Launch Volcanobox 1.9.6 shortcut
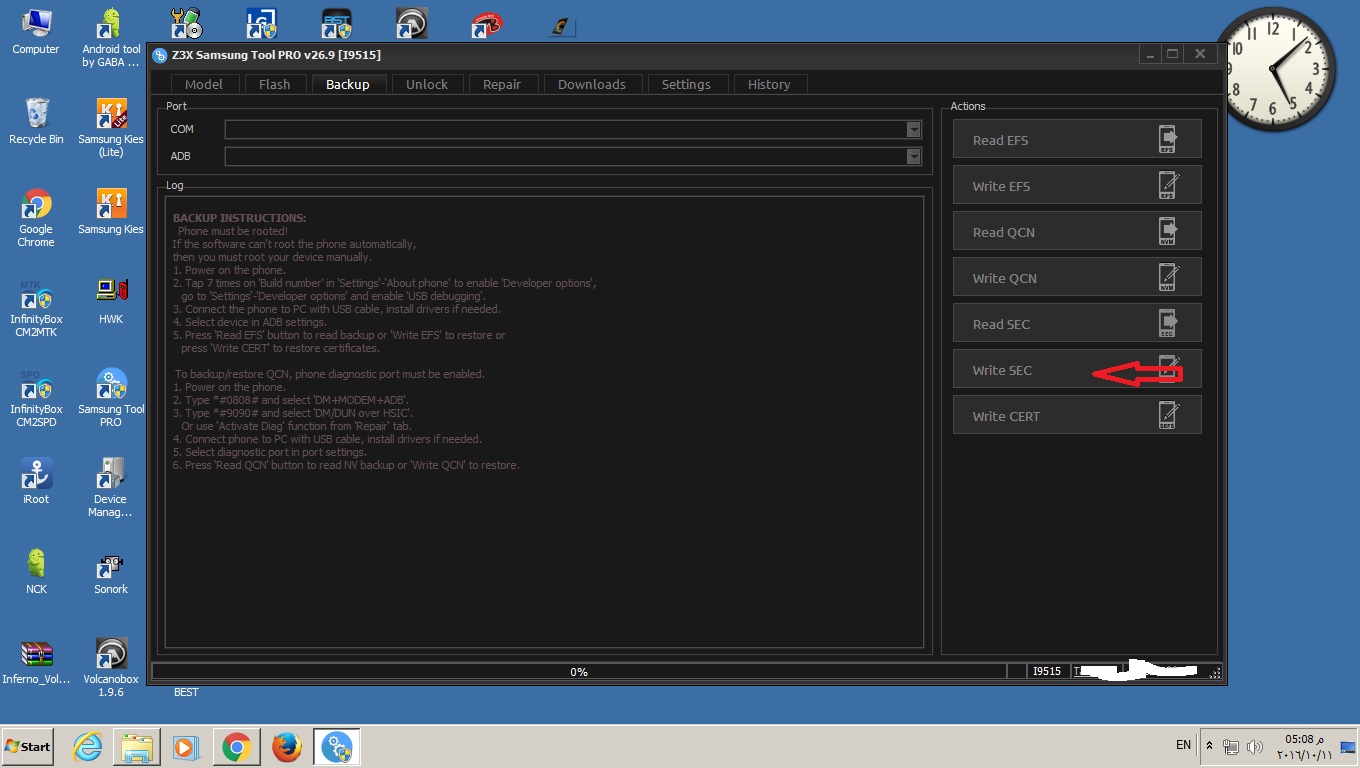 (x=111, y=668)
